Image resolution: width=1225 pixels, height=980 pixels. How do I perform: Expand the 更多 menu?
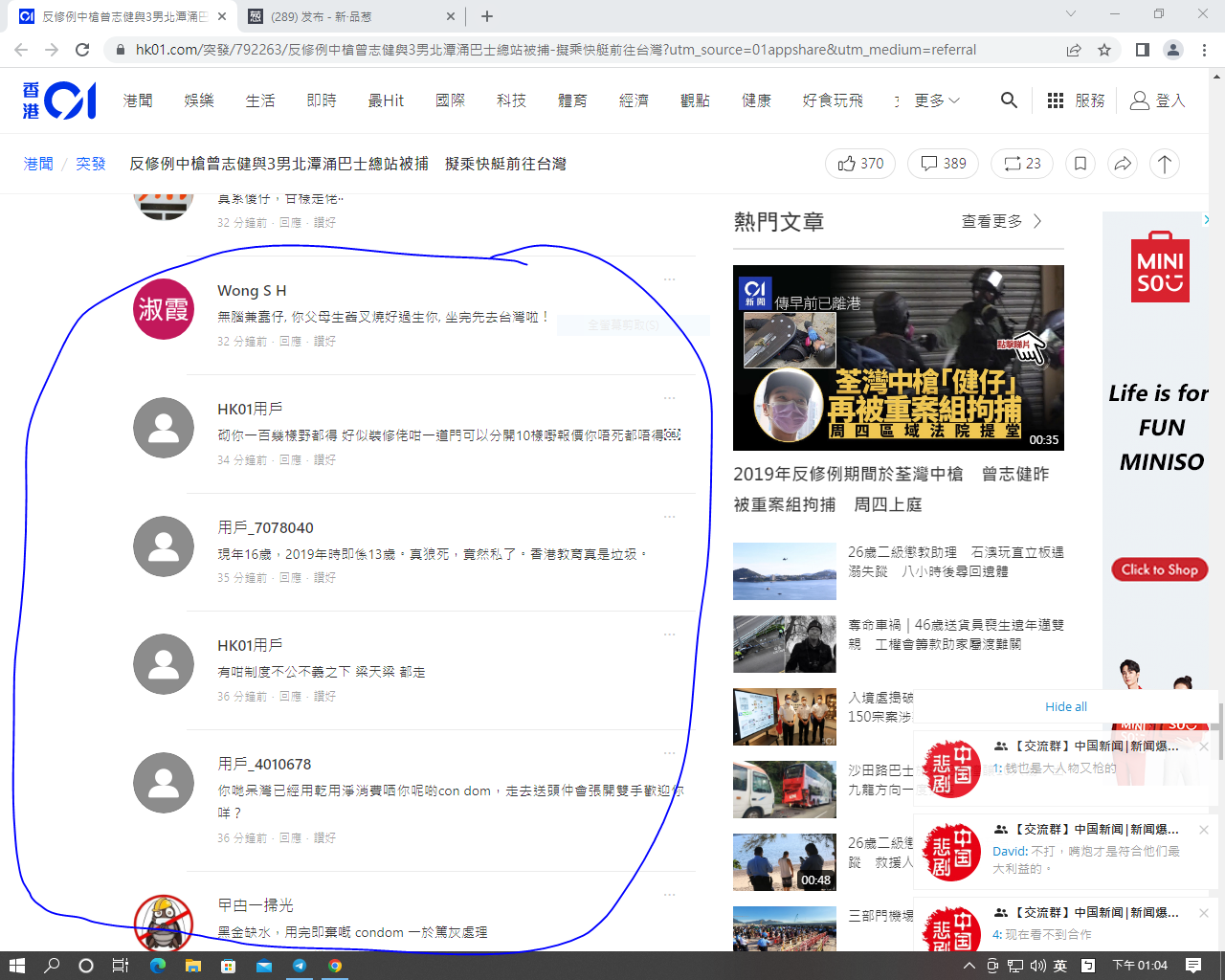(x=936, y=100)
